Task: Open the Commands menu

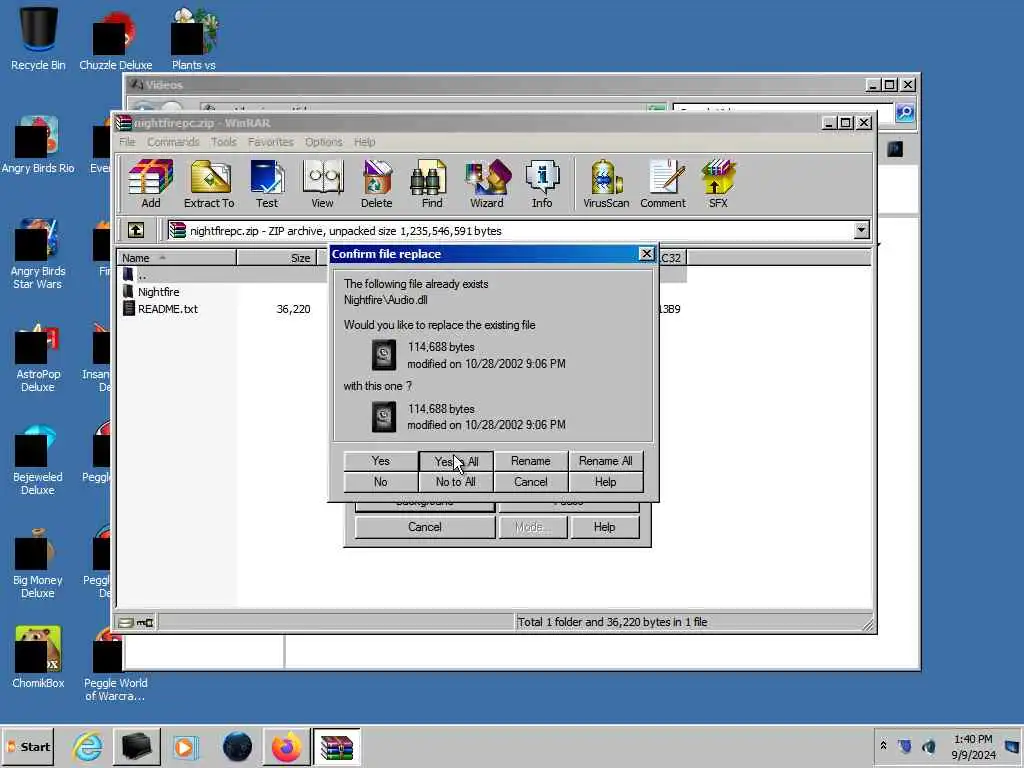Action: (173, 142)
